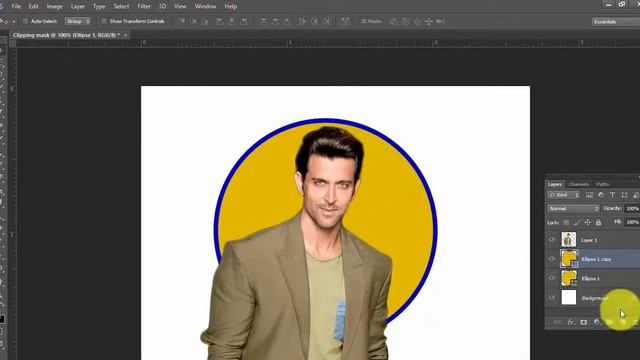Open the Filter menu
This screenshot has height=360, width=640.
pyautogui.click(x=144, y=7)
